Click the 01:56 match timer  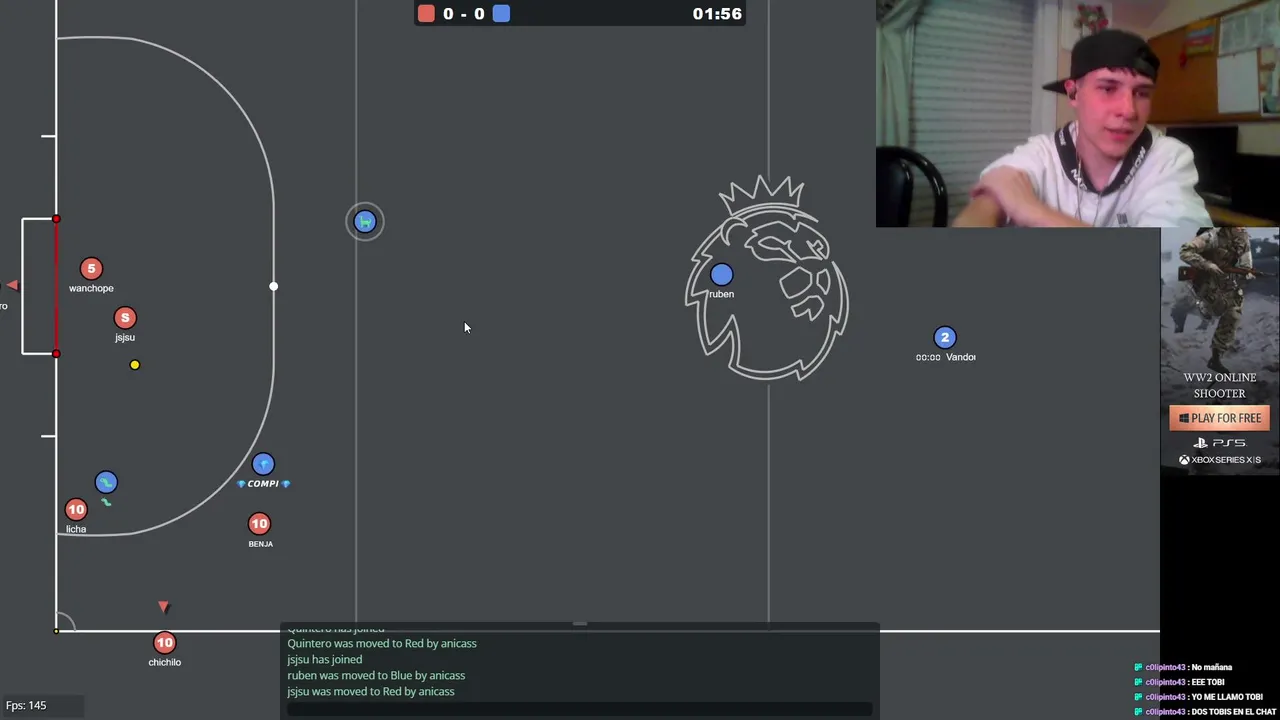(717, 13)
